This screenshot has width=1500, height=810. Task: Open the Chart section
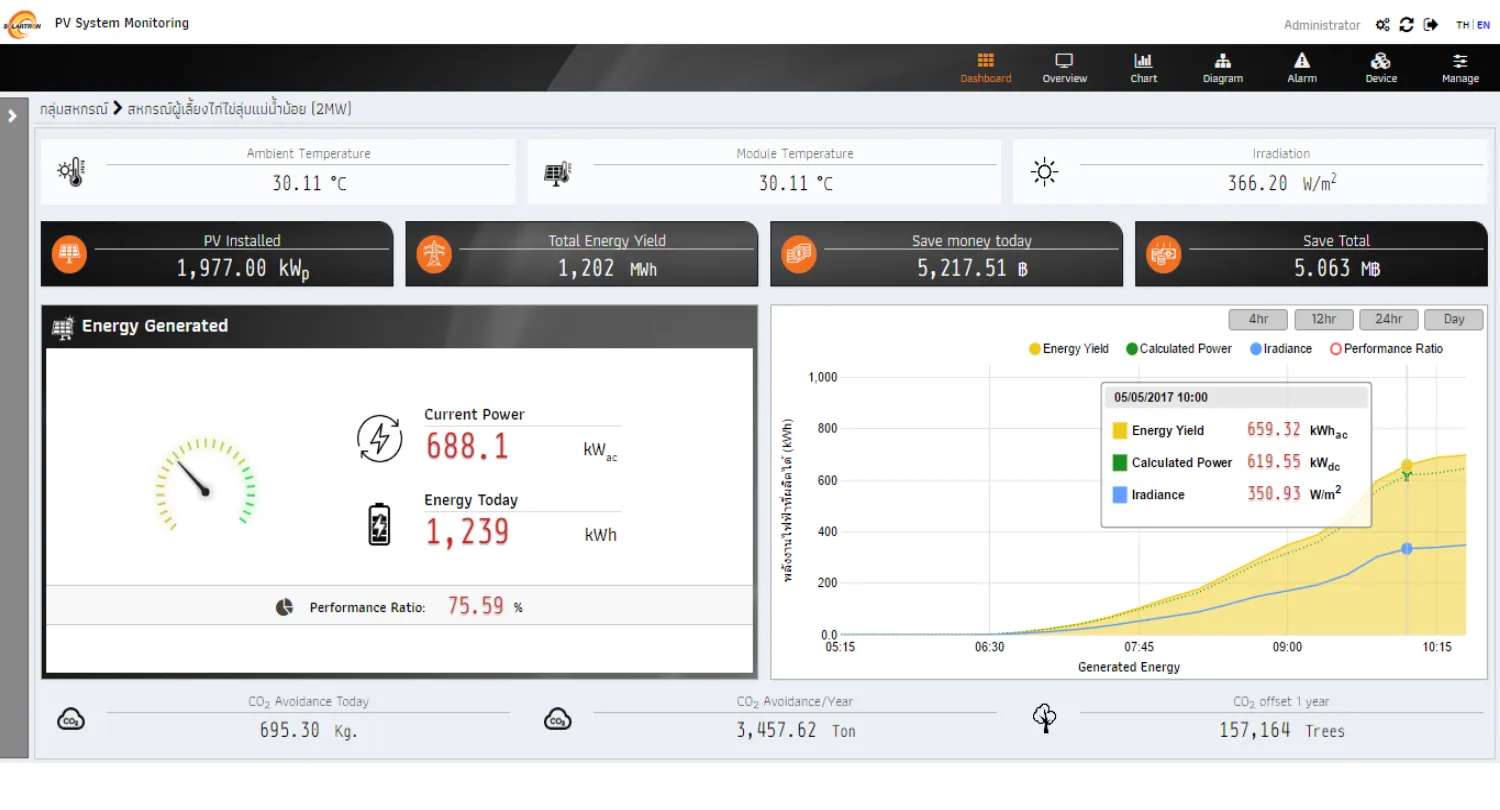[x=1143, y=68]
